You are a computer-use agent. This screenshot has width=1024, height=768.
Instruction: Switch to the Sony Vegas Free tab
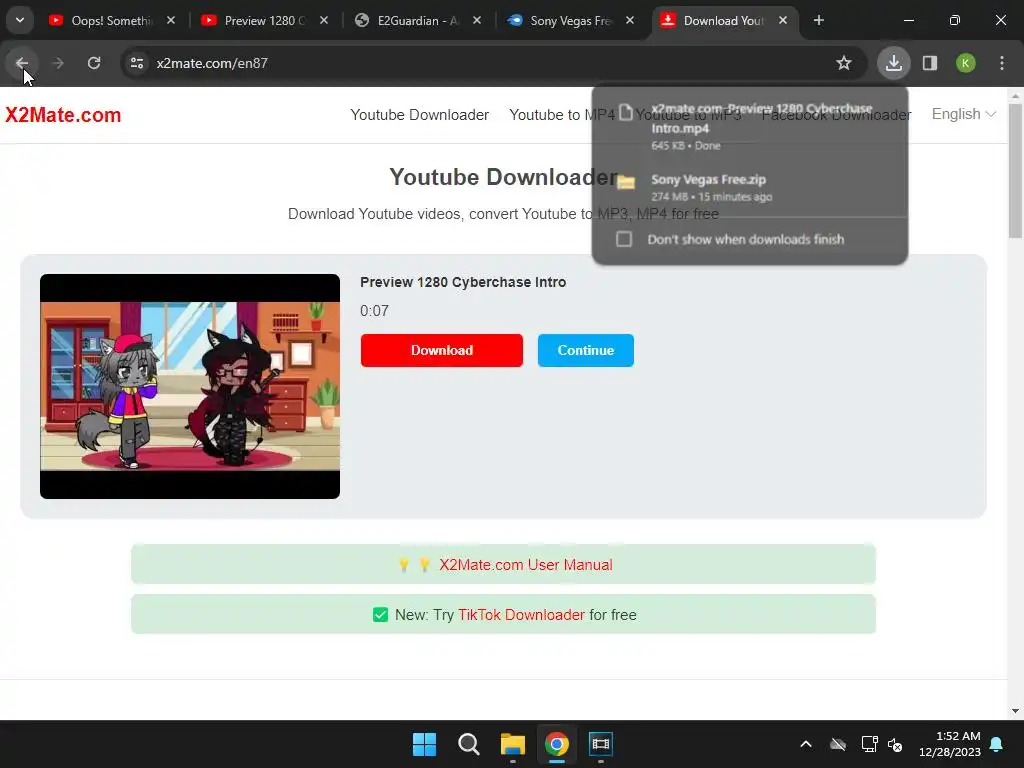[571, 21]
